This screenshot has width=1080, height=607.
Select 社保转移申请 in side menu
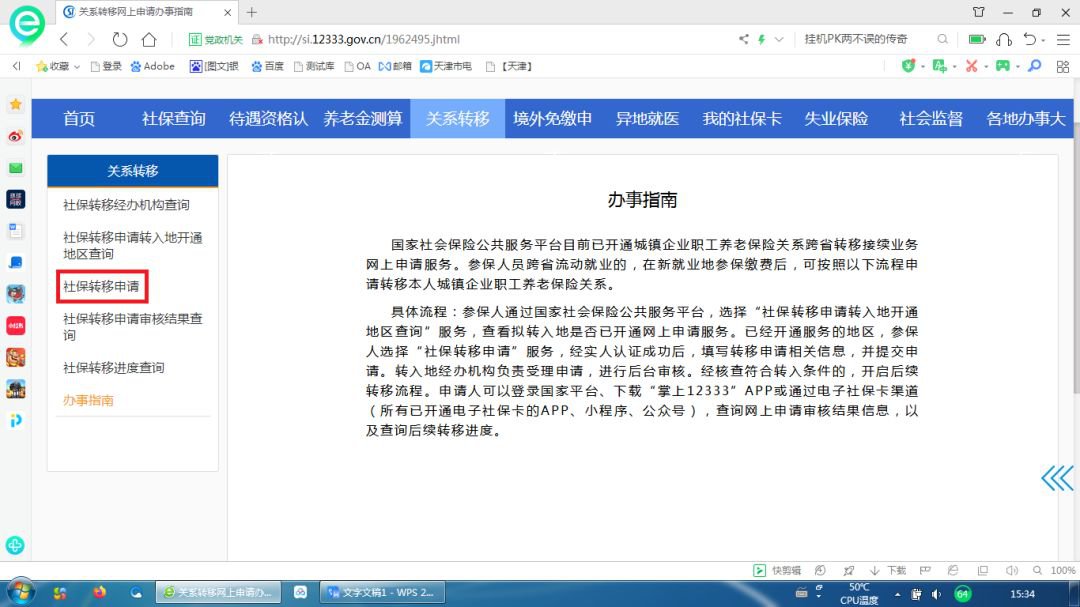[101, 286]
